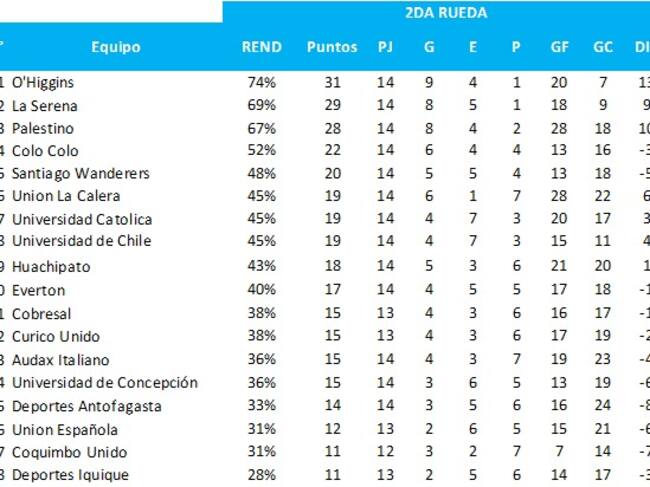Click the GC column header

tap(603, 47)
